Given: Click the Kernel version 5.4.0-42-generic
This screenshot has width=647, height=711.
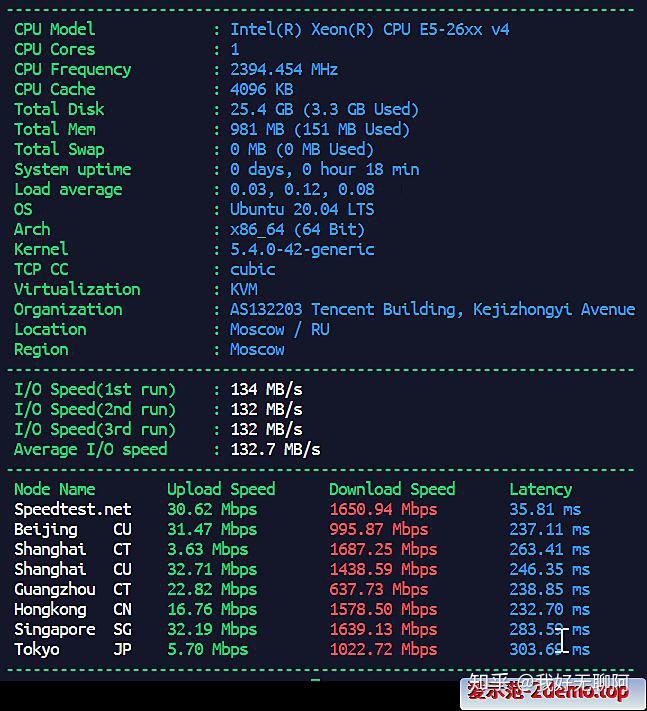Looking at the screenshot, I should pos(301,249).
